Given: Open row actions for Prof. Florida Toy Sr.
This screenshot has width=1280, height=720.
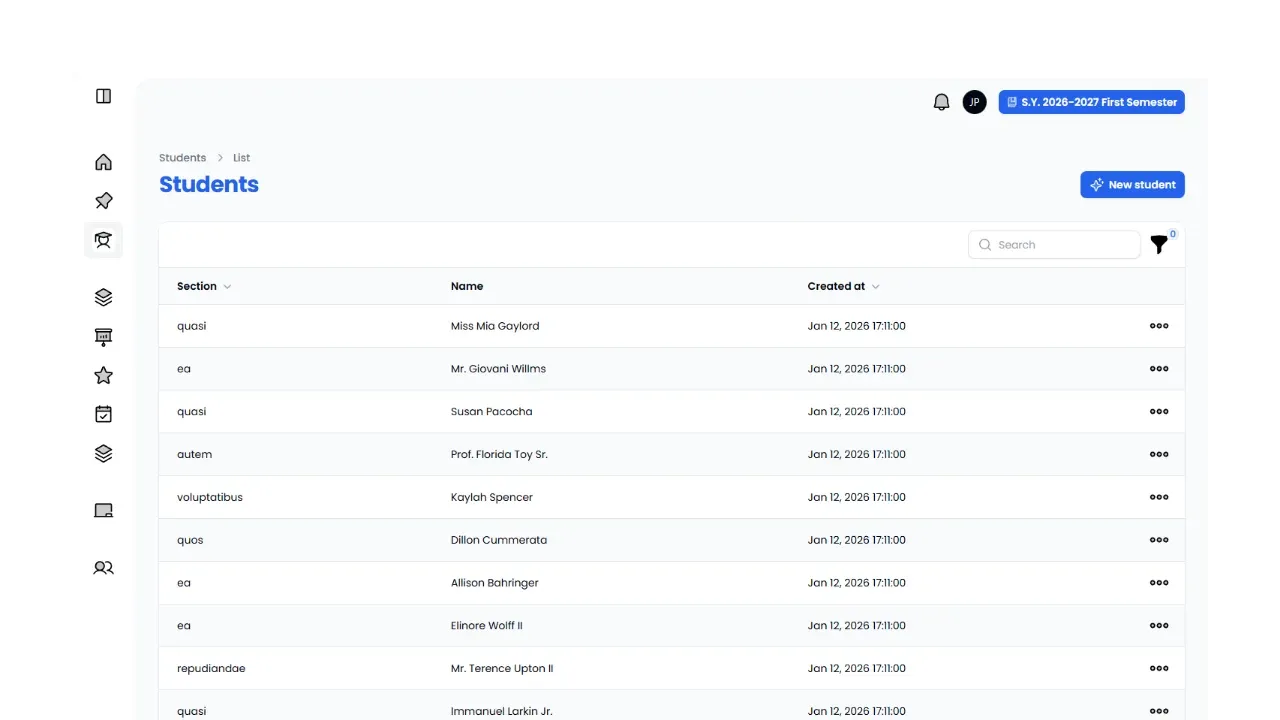Looking at the screenshot, I should click(x=1159, y=454).
